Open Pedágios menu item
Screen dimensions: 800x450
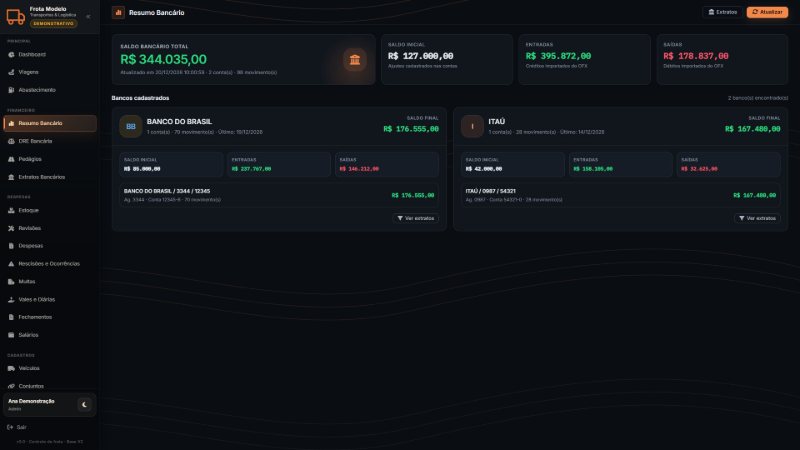point(49,159)
